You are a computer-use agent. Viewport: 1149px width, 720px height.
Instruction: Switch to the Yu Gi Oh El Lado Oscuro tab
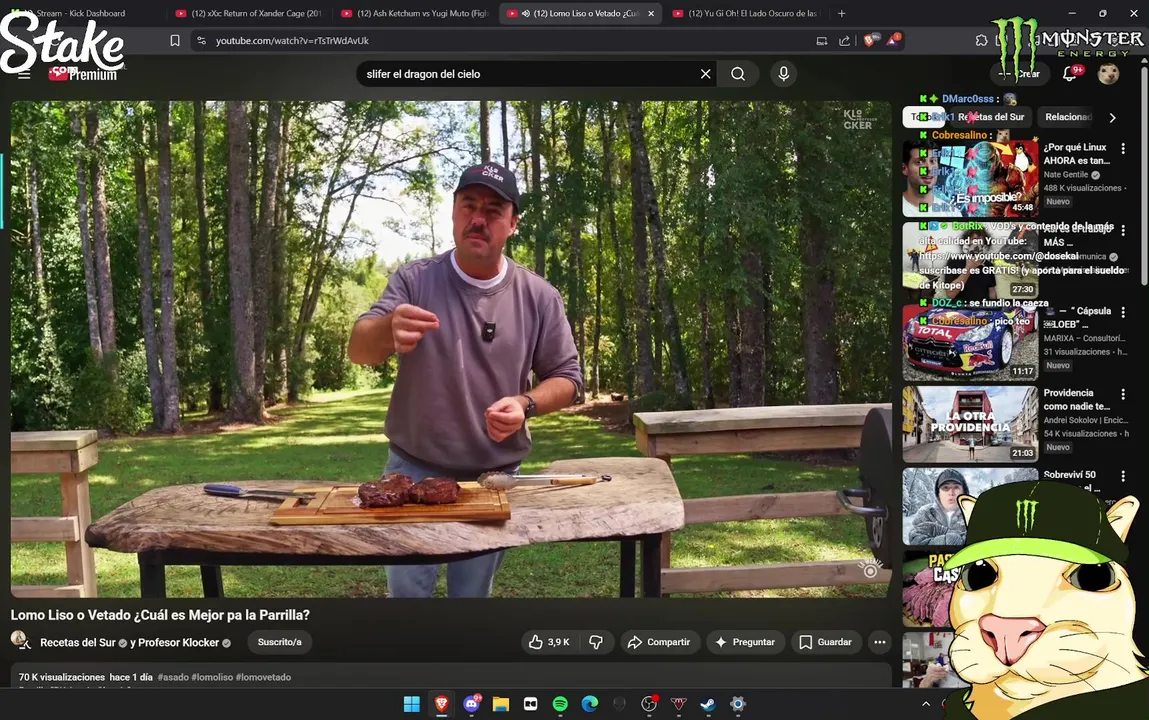point(747,13)
